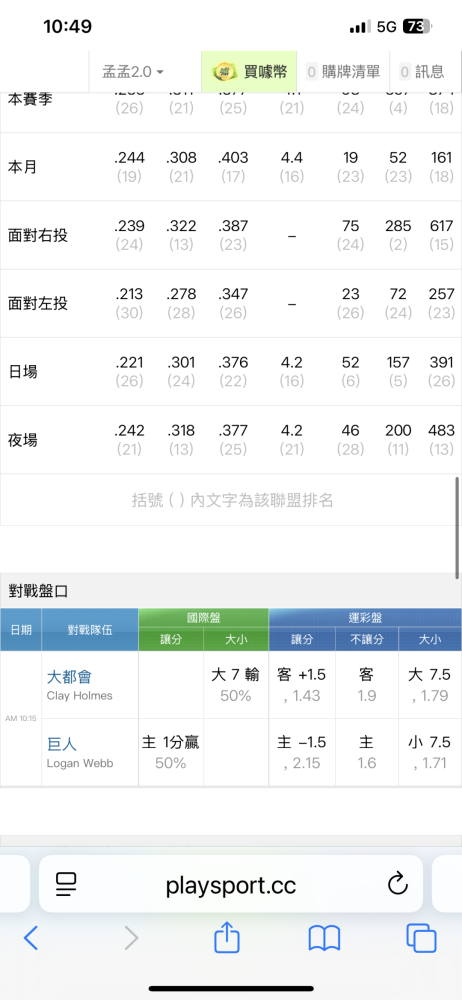Open the Safari share sheet icon
Screen dimensions: 462x1000
click(x=227, y=936)
